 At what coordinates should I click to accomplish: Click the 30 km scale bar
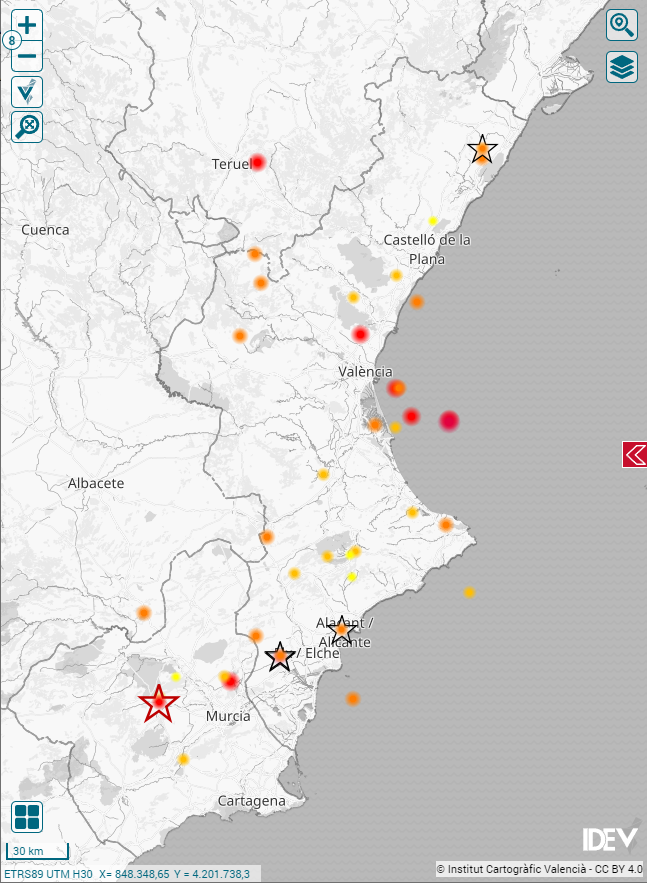click(x=37, y=851)
